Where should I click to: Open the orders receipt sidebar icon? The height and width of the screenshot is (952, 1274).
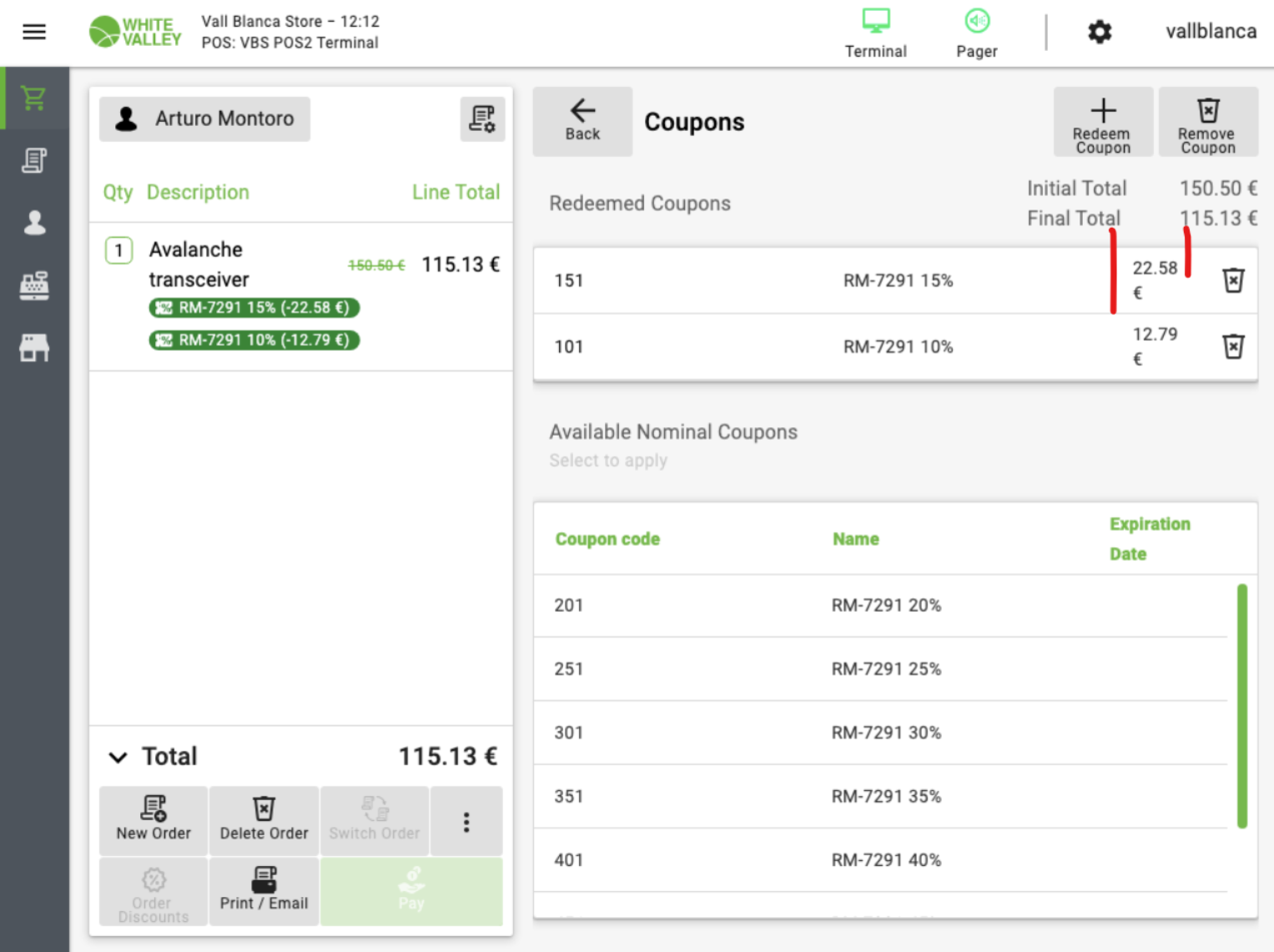34,160
